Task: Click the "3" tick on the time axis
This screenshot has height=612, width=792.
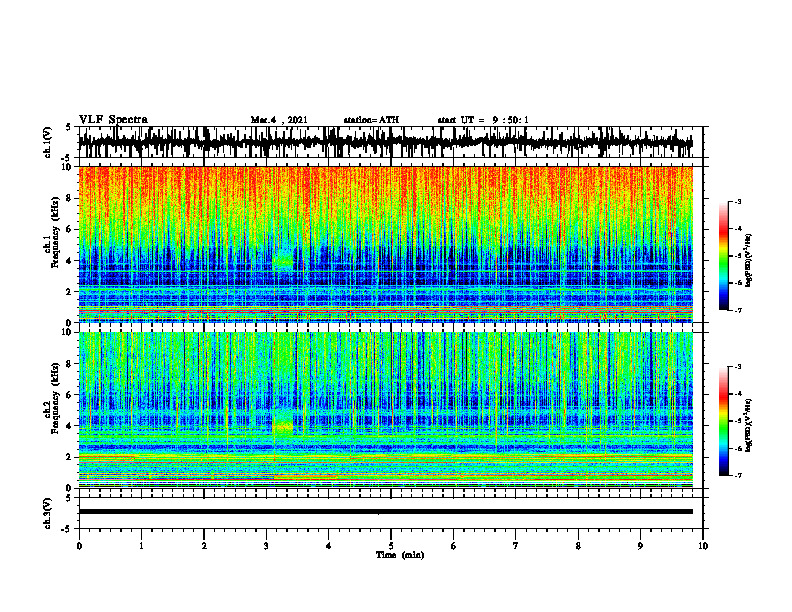Action: coord(266,546)
